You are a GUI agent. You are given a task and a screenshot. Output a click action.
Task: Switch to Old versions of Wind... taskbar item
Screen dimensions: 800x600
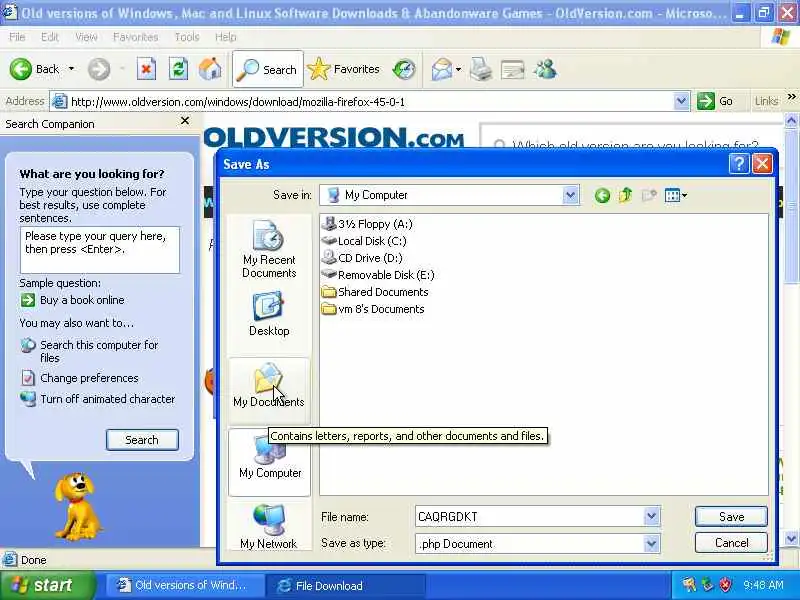[x=184, y=585]
